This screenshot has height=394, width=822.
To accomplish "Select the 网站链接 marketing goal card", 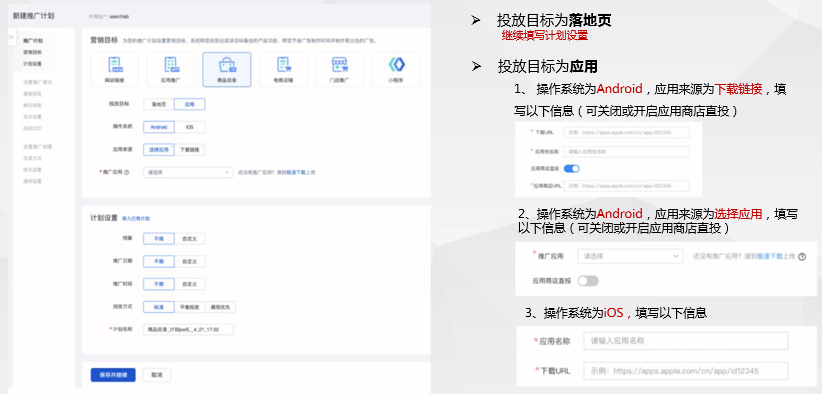I will tap(114, 69).
